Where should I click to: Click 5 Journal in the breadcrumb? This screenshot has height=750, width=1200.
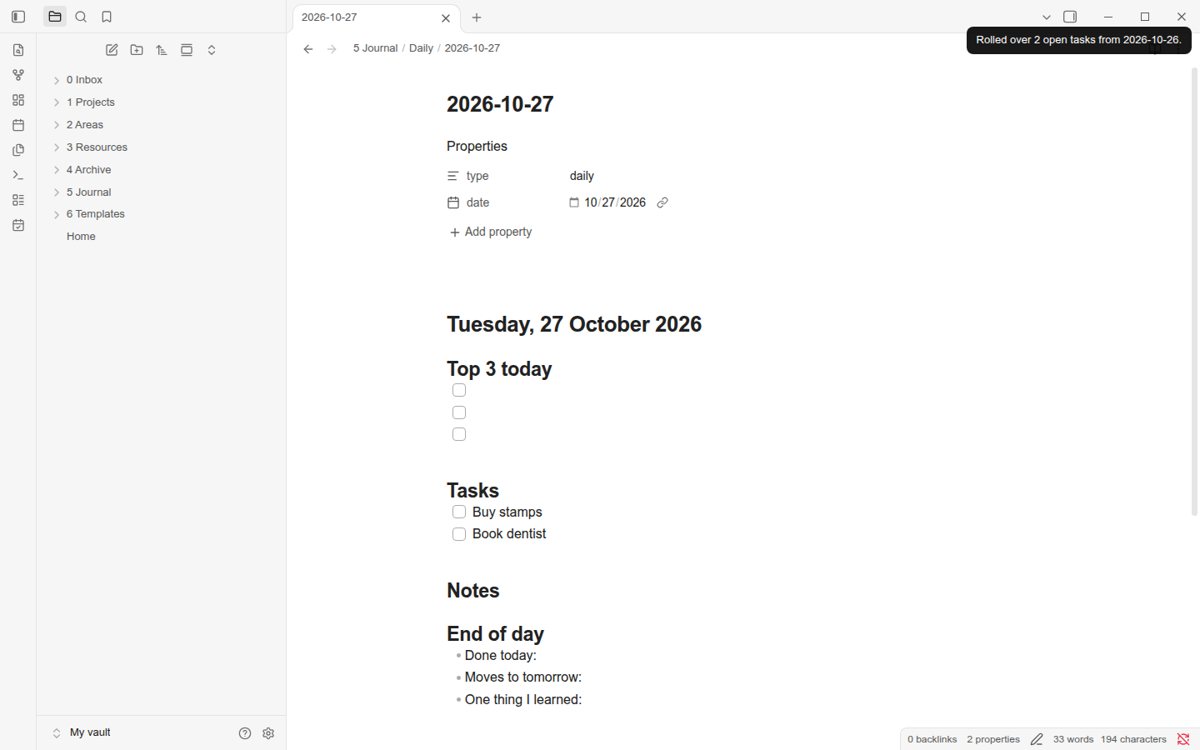375,48
